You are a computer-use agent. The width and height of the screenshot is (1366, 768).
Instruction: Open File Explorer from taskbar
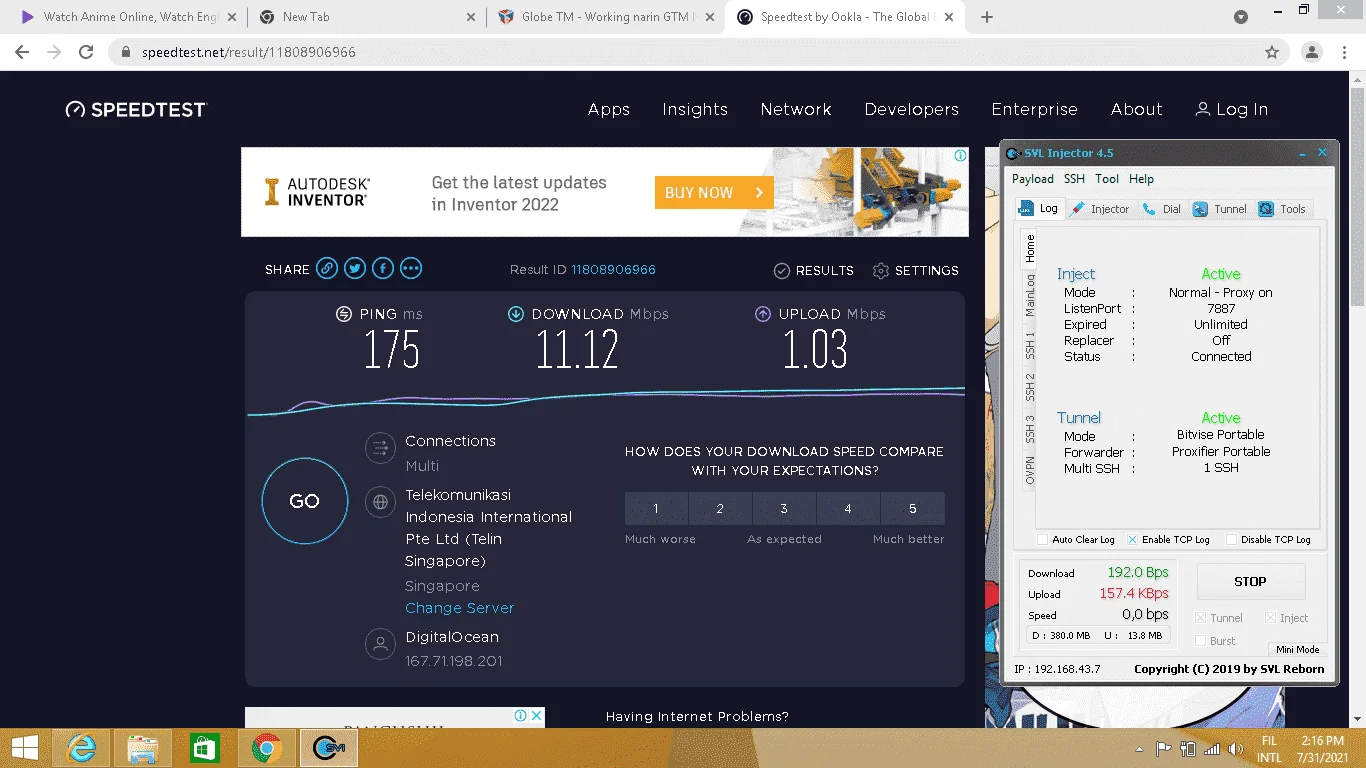(x=143, y=748)
